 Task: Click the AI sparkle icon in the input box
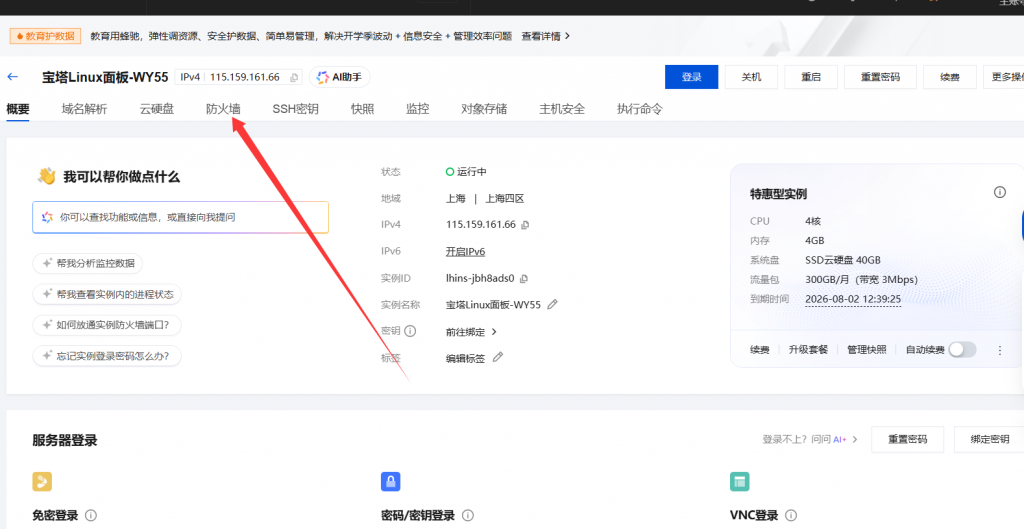point(47,217)
